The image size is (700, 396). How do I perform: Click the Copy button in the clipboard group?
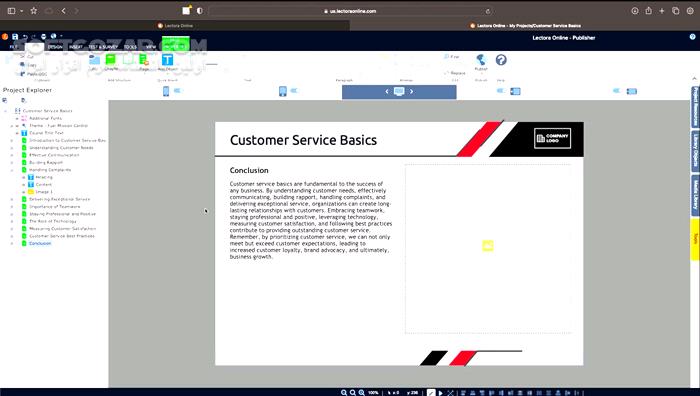pyautogui.click(x=29, y=65)
